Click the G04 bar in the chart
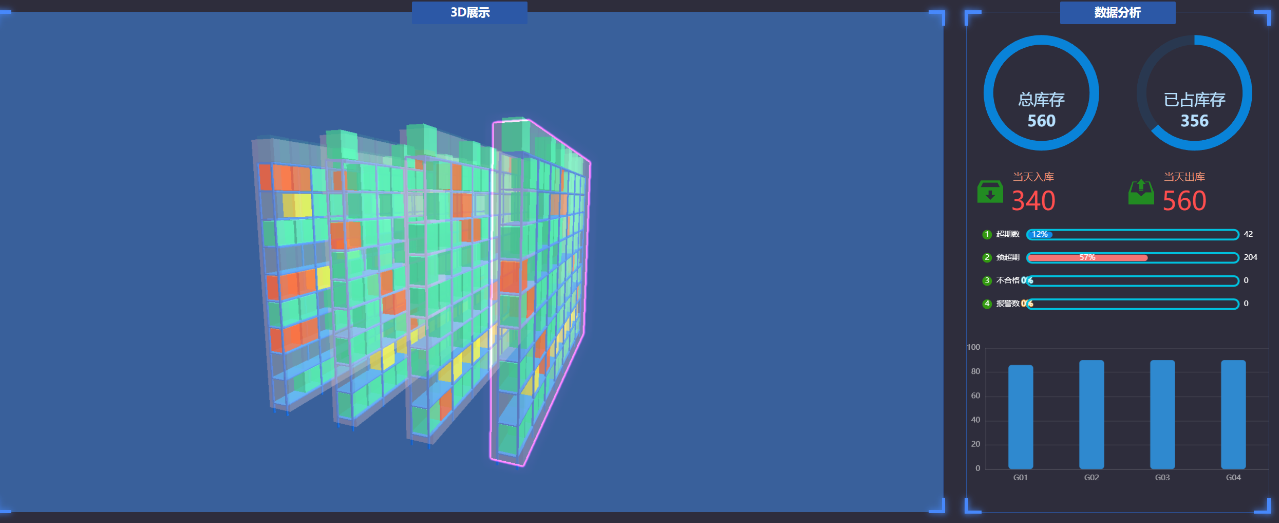 point(1233,414)
